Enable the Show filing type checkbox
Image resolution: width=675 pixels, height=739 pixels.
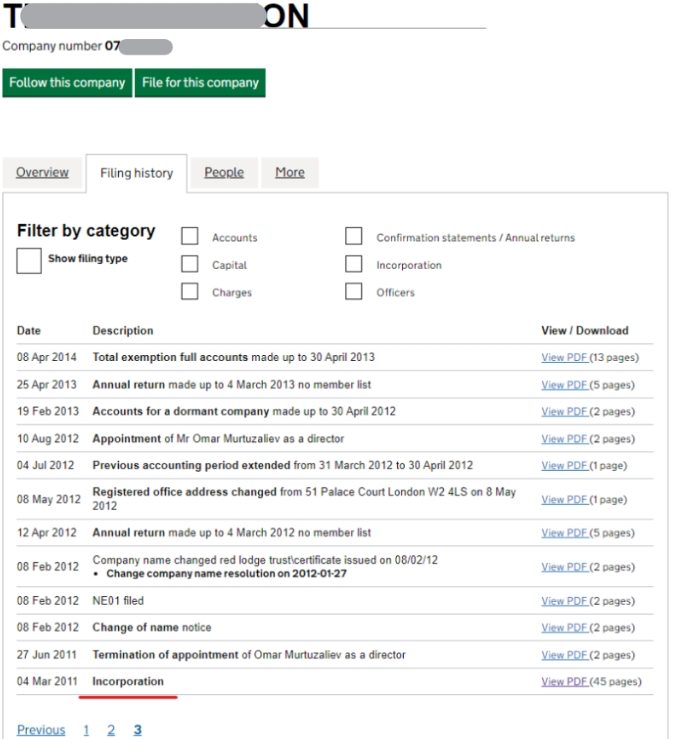tap(29, 261)
